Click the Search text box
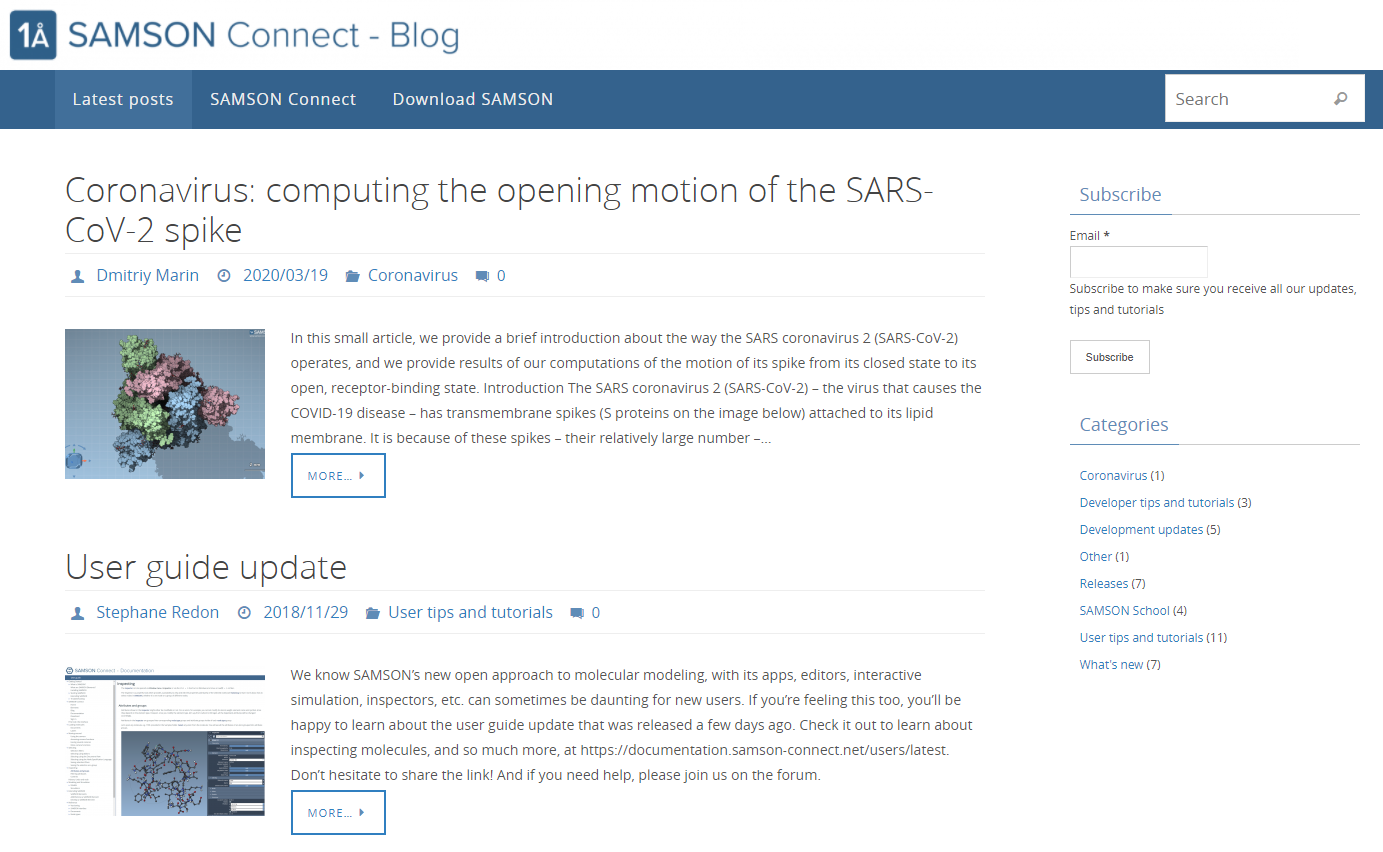 tap(1250, 98)
